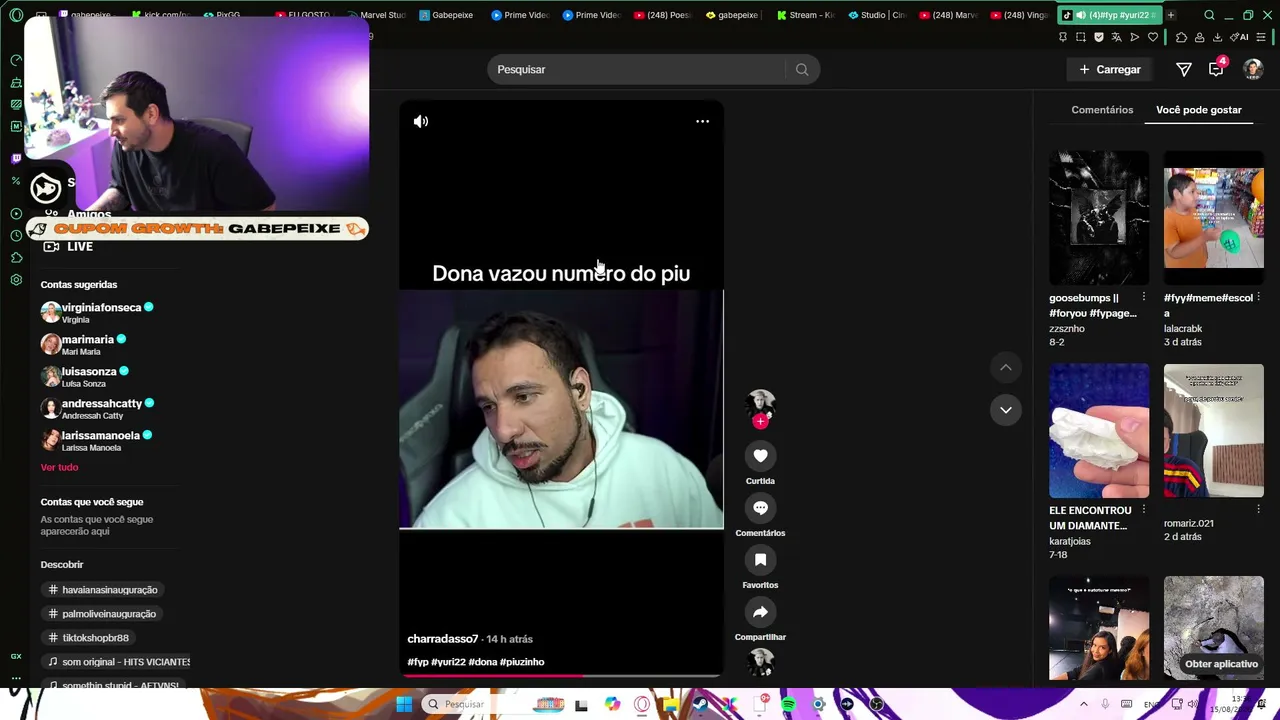
Task: Open the romariz.021 video thumbnail
Action: (1213, 431)
